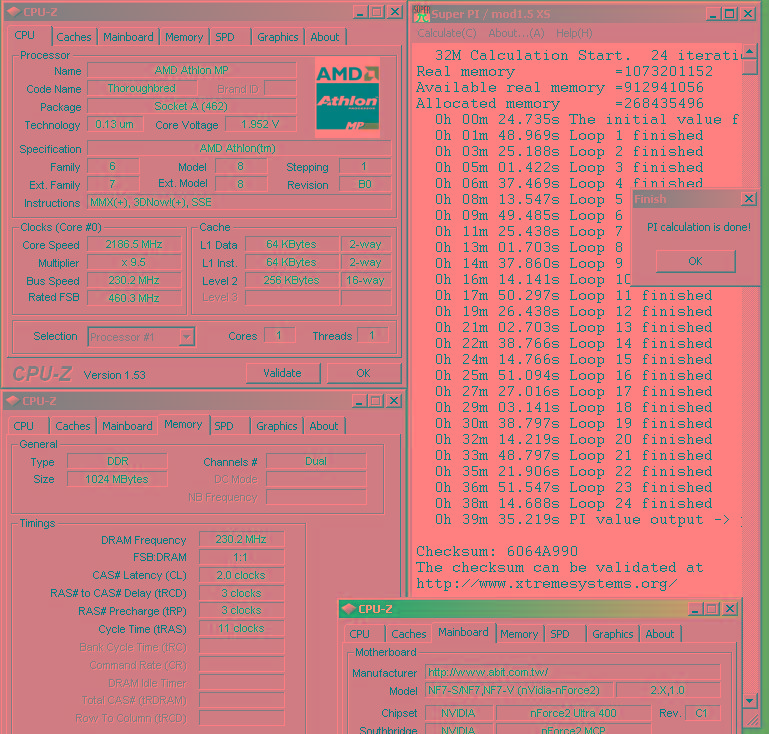
Task: Click Mainboard window CPU-Z title icon
Action: [349, 609]
